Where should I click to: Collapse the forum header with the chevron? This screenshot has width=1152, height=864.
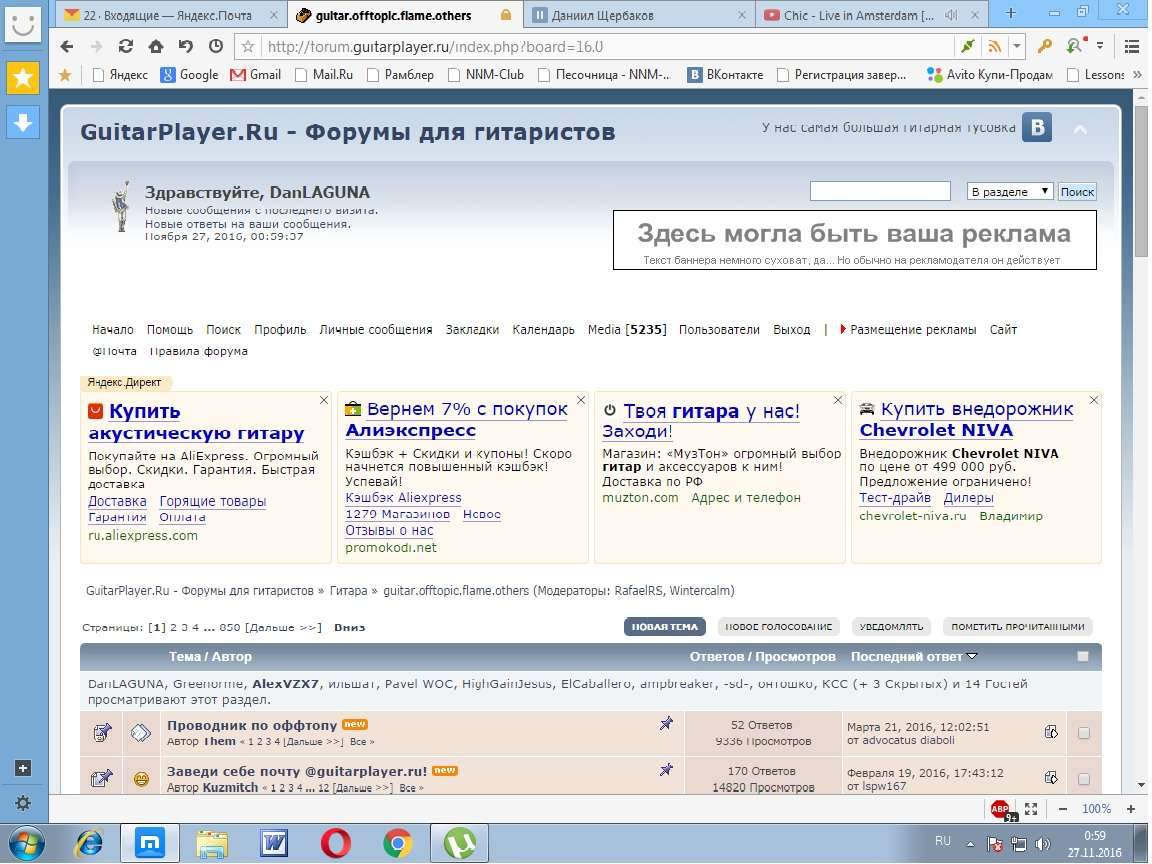(x=1080, y=129)
